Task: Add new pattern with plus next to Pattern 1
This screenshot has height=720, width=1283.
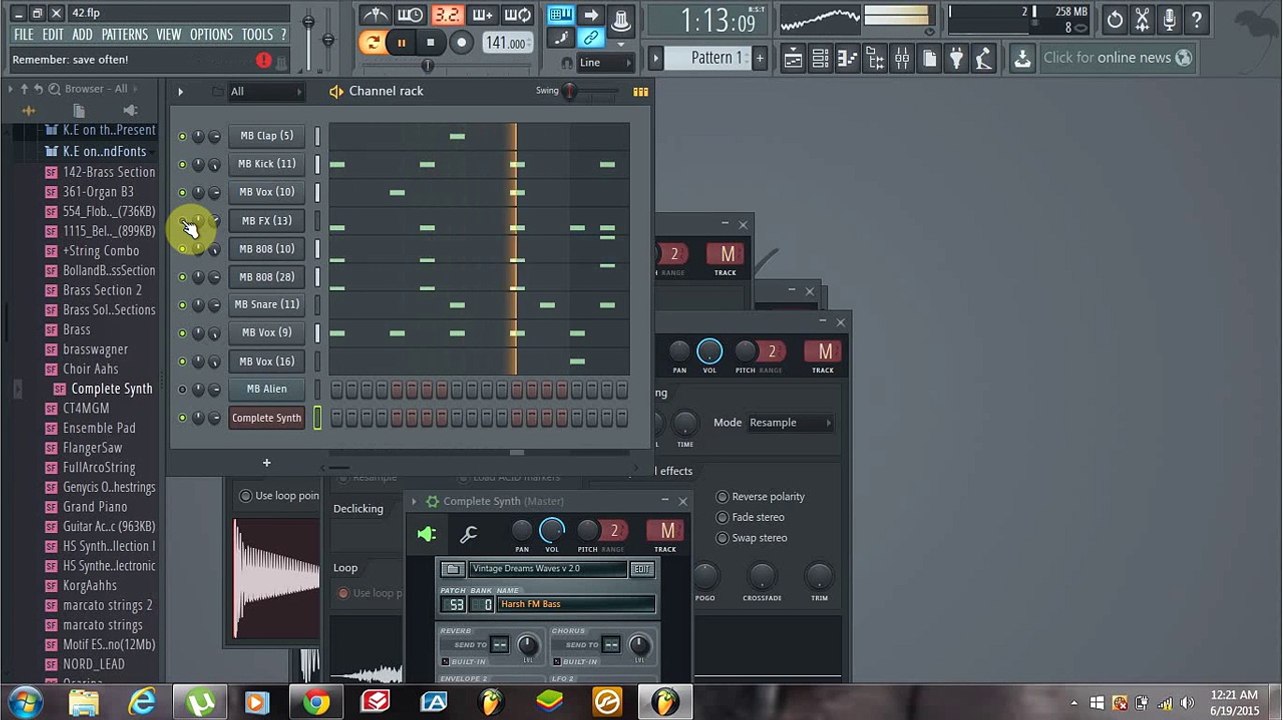Action: 760,58
